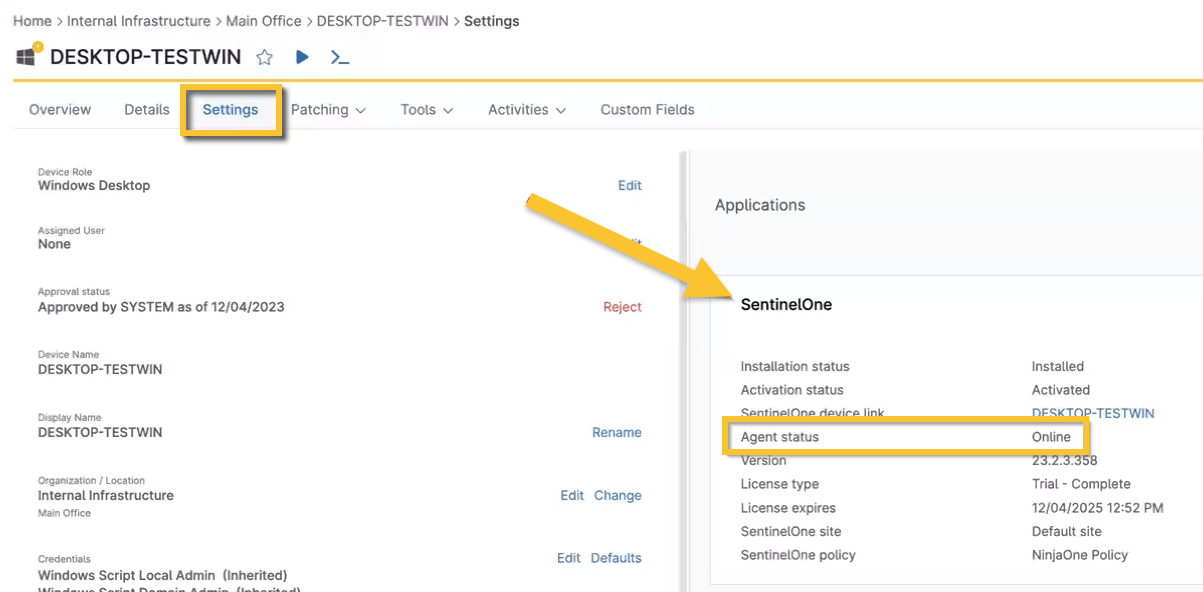Edit the Device Role
This screenshot has height=592, width=1203.
point(630,186)
